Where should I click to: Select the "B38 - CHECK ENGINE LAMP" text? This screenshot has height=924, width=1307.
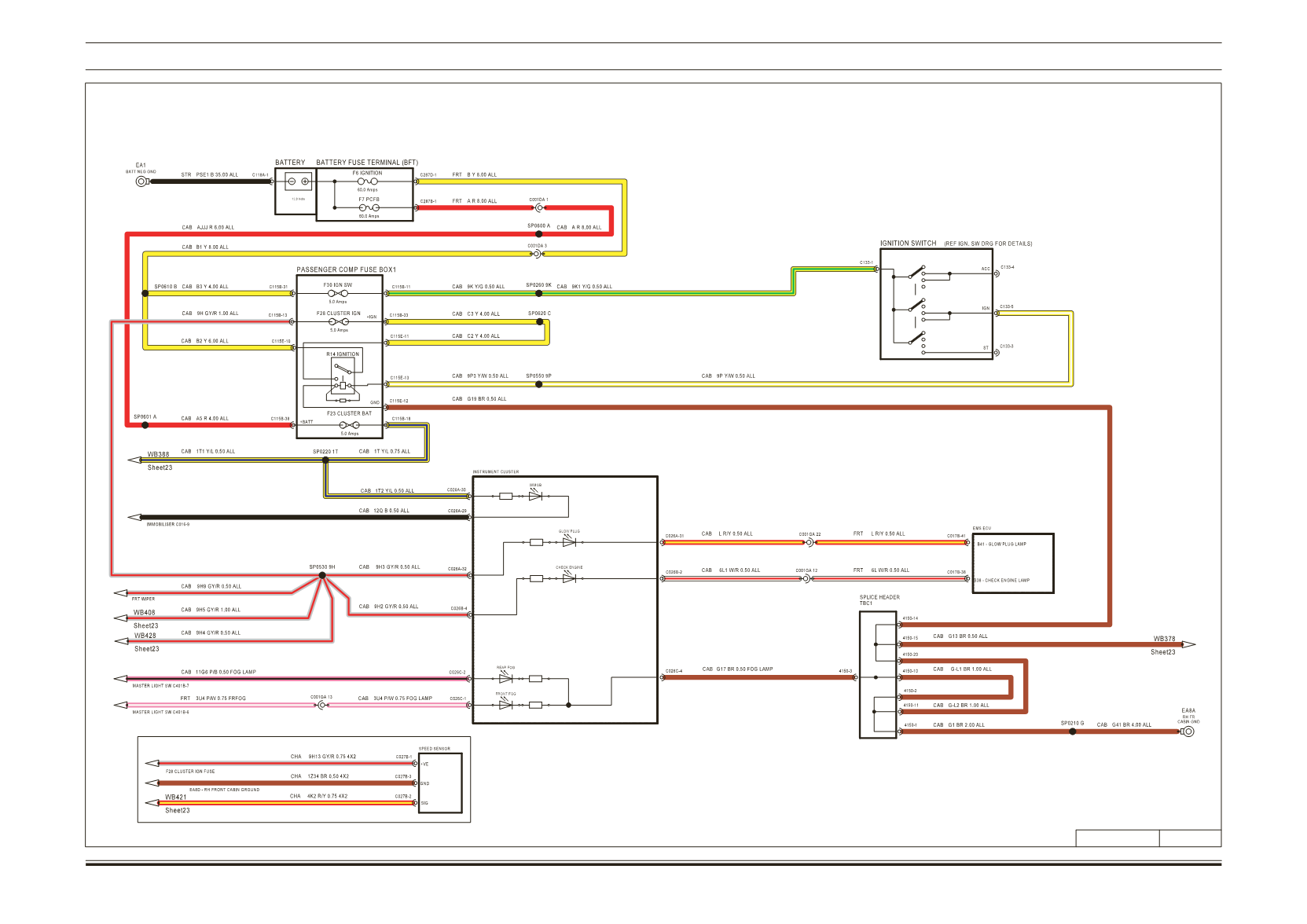click(1002, 581)
